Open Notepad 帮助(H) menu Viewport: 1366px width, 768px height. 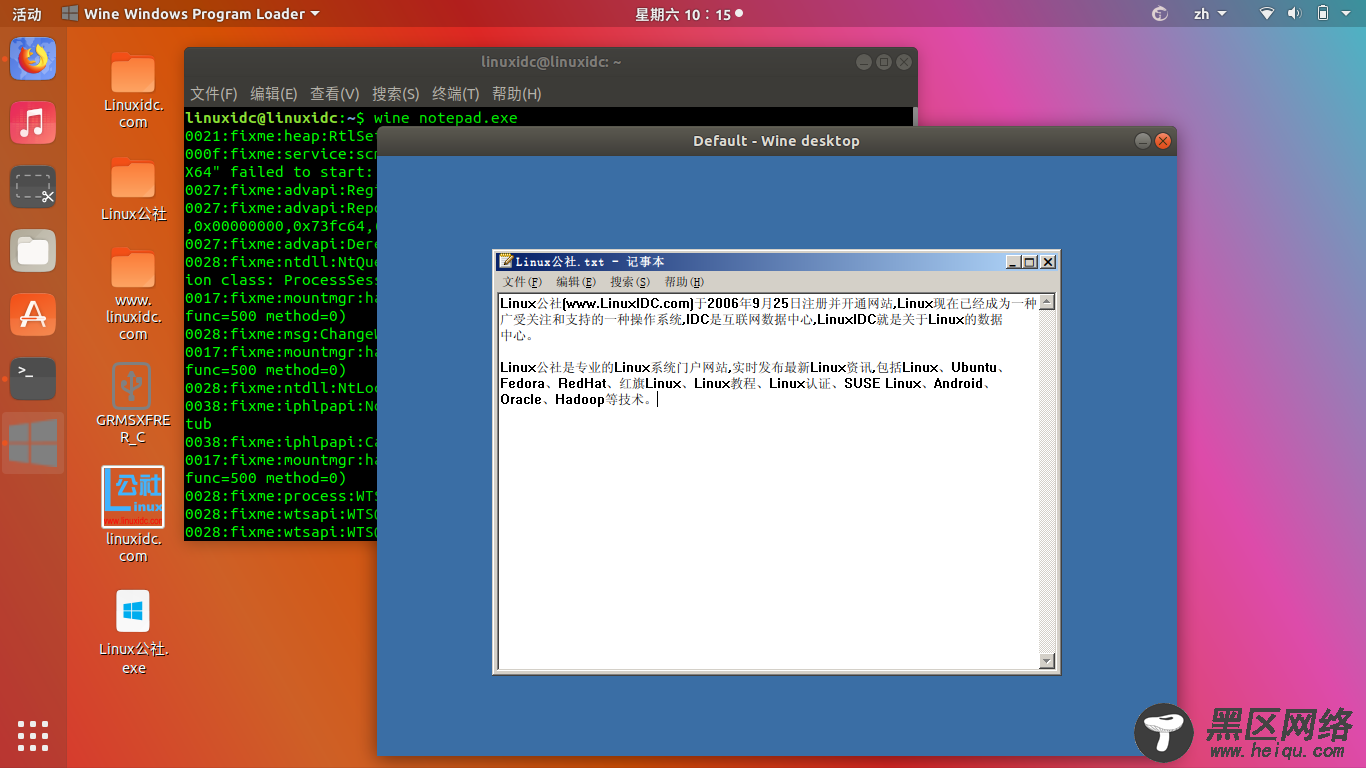(684, 282)
